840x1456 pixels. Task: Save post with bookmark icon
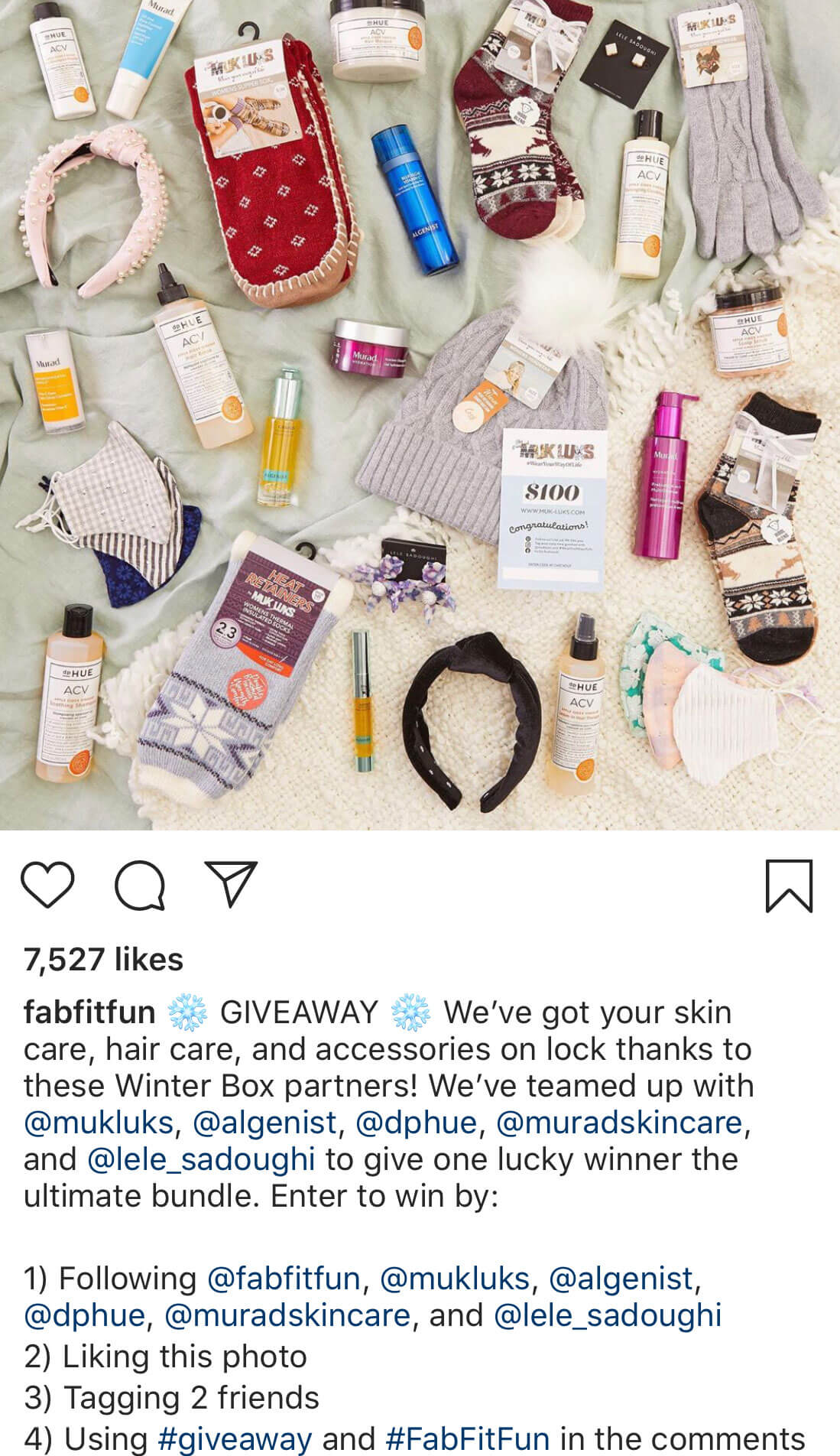(x=789, y=886)
